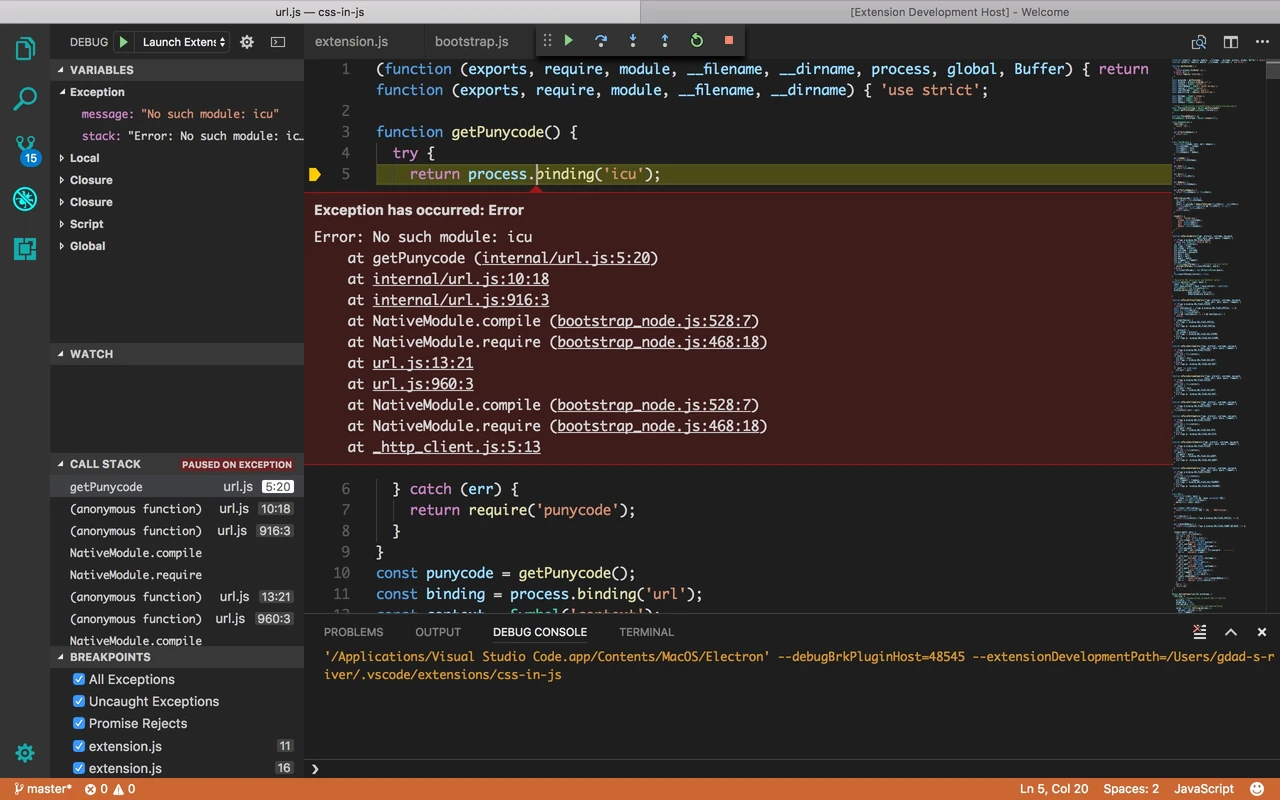The image size is (1280, 800).
Task: Toggle the Uncaught Exceptions checkbox
Action: point(79,701)
